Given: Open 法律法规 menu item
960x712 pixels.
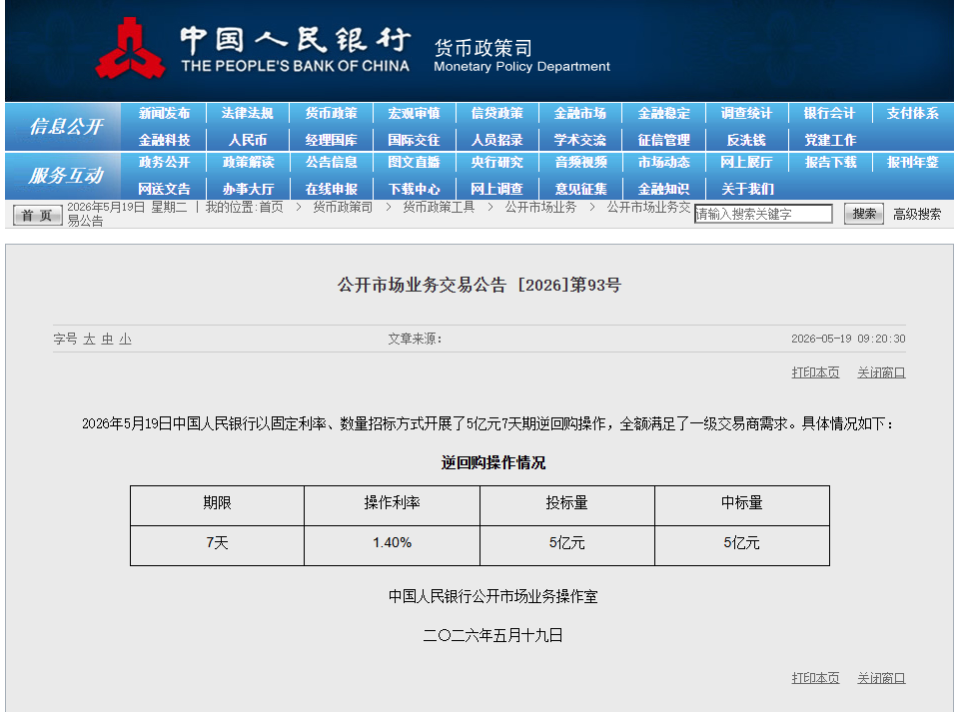Looking at the screenshot, I should 247,113.
